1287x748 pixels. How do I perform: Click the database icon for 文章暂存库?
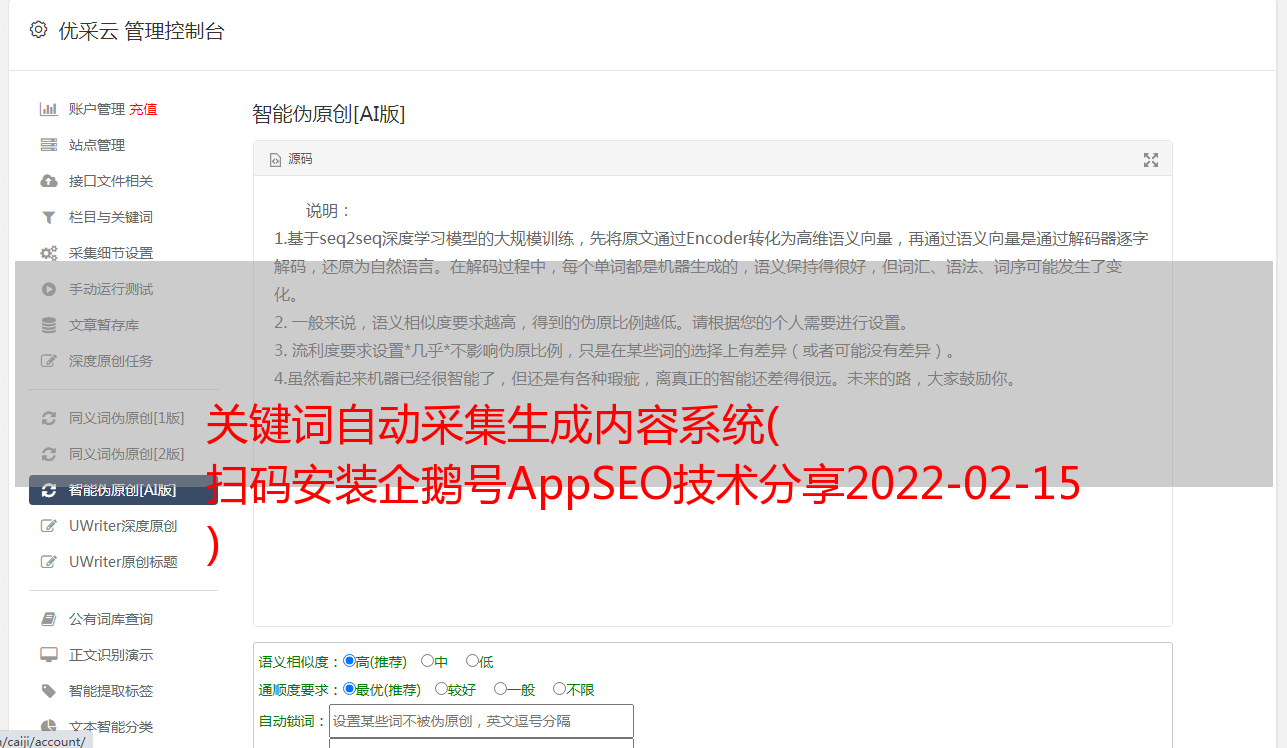48,325
